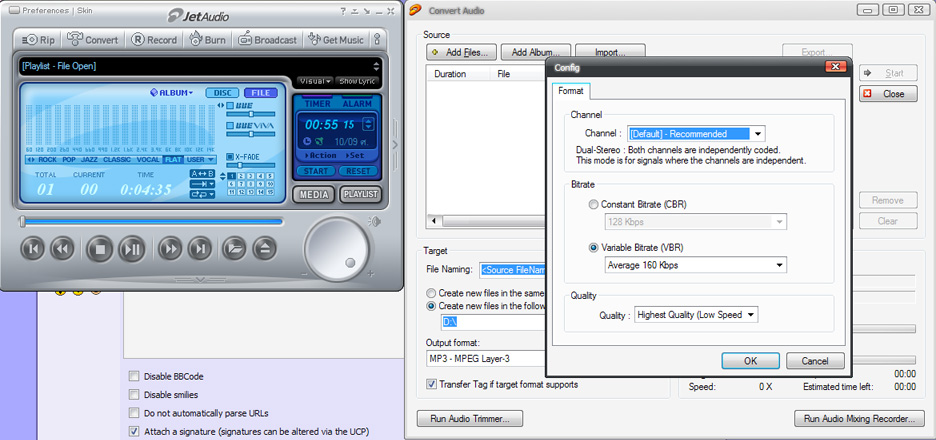Expand the playlist title dropdown arrows
This screenshot has height=440, width=936.
[x=376, y=66]
